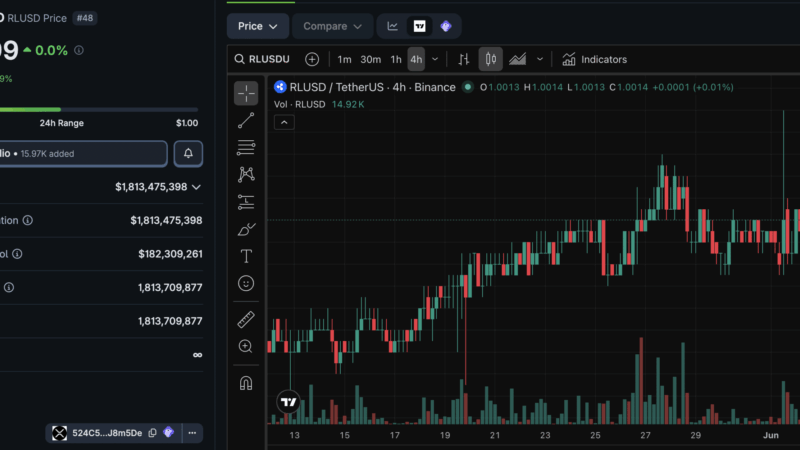Screen dimensions: 800x450
Task: Select the ruler measure tool
Action: point(246,319)
